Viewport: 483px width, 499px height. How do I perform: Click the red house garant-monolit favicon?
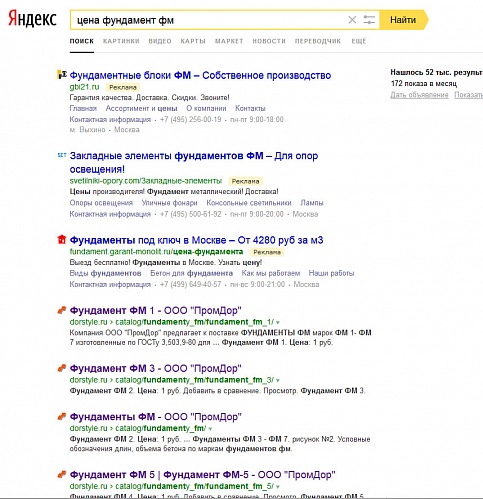click(62, 240)
